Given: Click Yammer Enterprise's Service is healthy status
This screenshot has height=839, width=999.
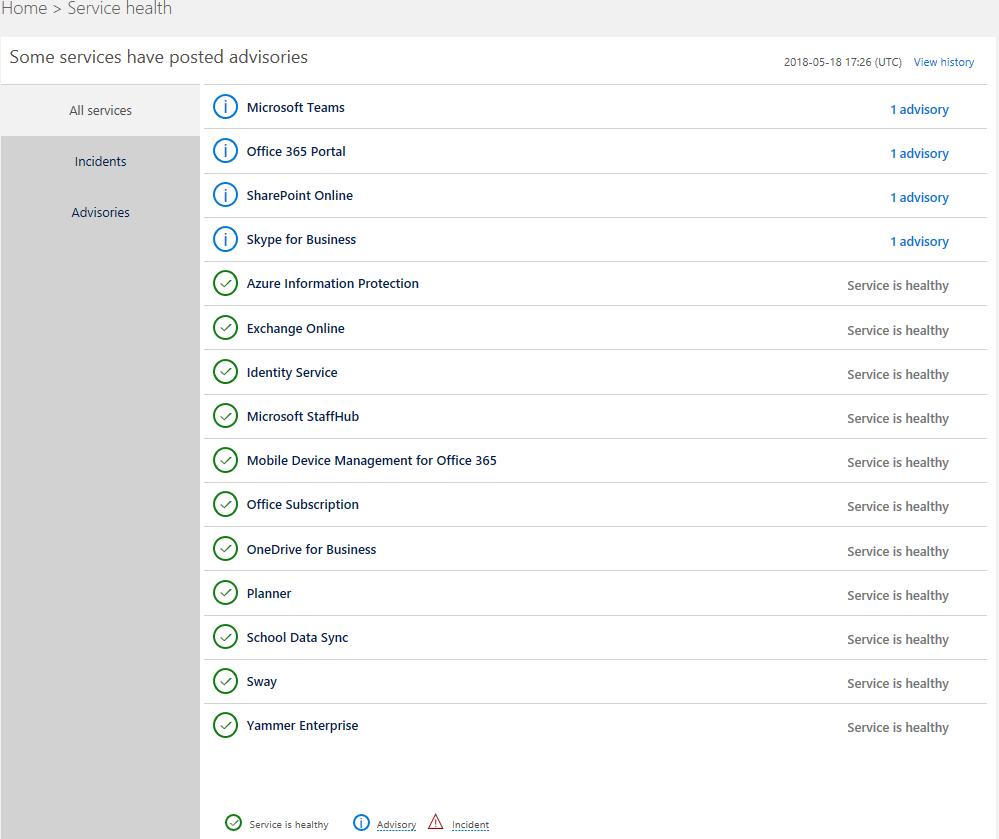Looking at the screenshot, I should coord(898,727).
